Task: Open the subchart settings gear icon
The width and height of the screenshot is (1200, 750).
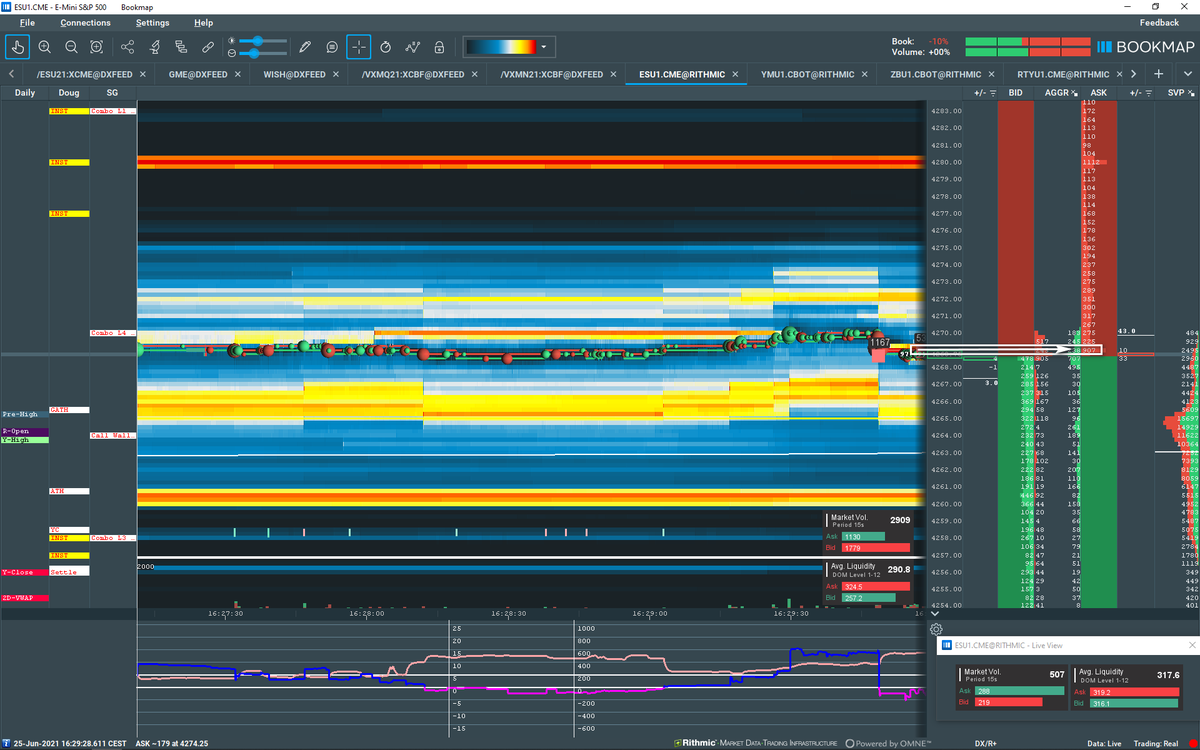Action: click(936, 629)
